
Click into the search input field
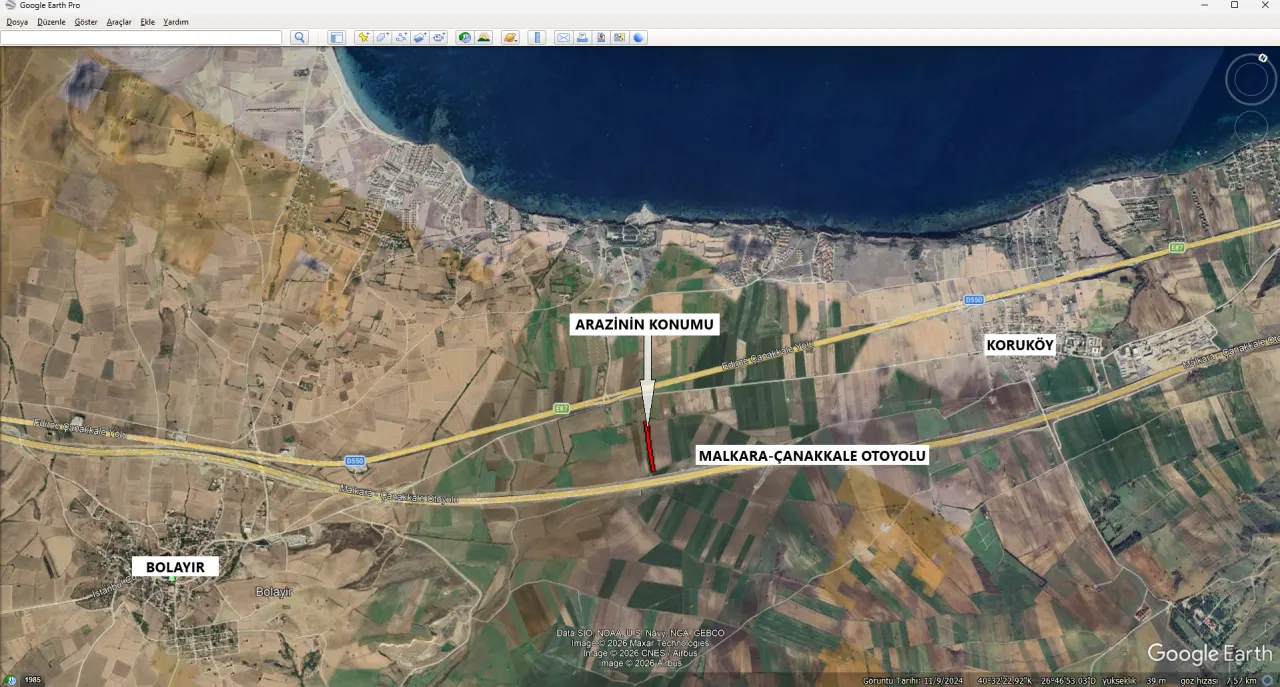point(141,37)
